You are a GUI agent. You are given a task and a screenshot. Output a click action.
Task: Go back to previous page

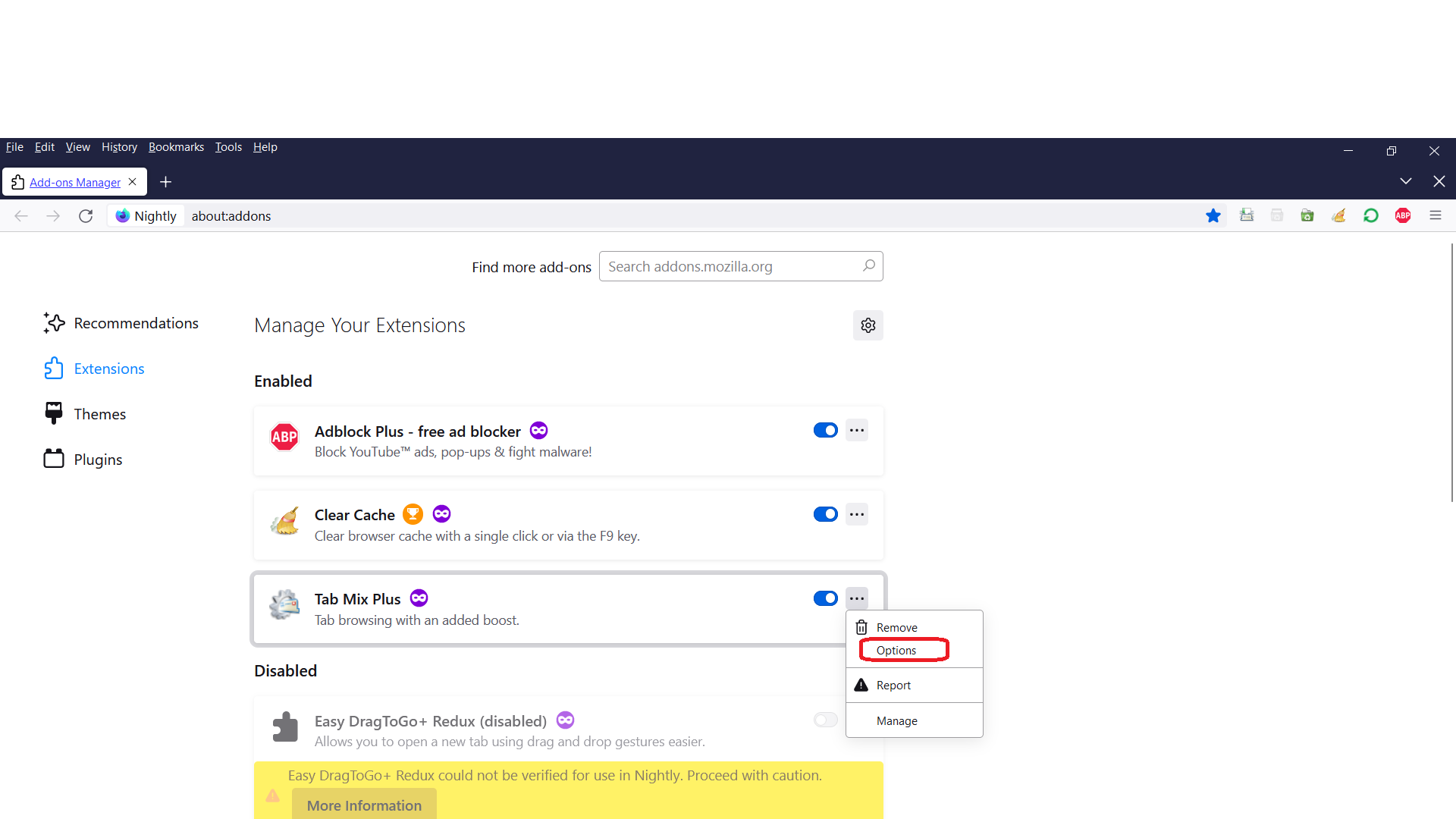coord(21,216)
